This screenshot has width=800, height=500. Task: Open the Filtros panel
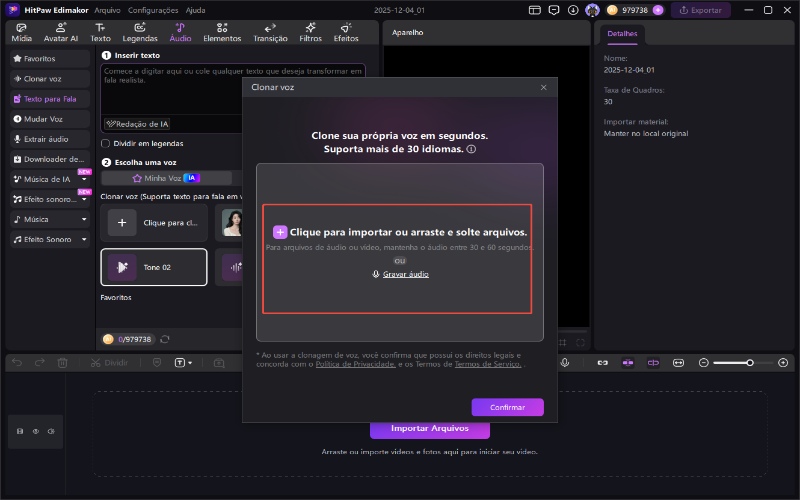310,32
